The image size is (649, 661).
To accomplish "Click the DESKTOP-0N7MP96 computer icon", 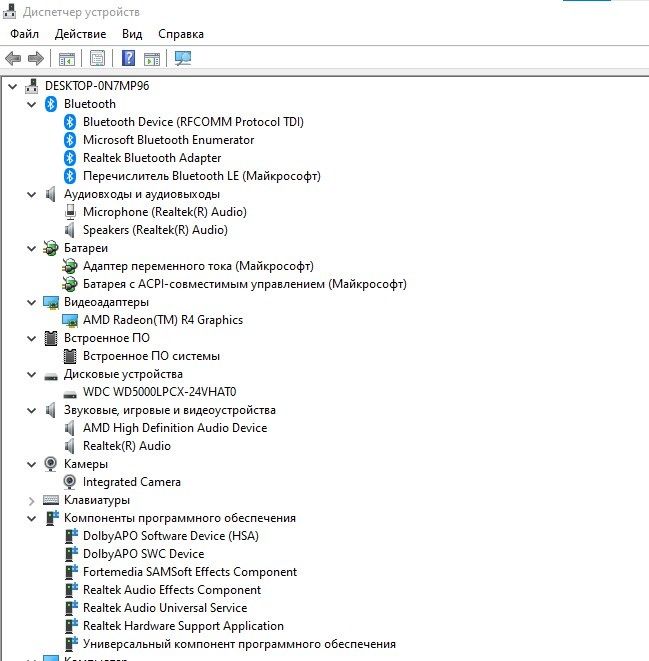I will [32, 86].
